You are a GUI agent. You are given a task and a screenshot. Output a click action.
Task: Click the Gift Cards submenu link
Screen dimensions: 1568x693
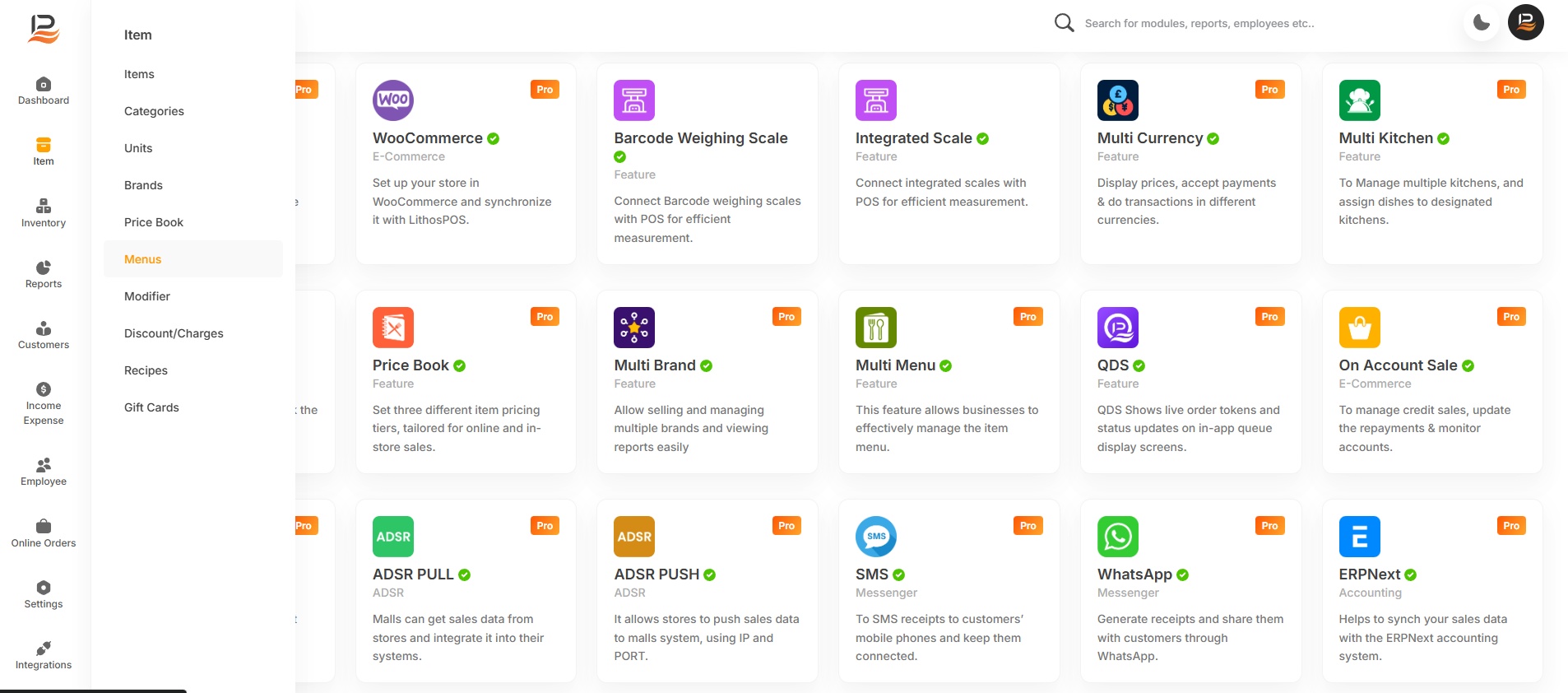pyautogui.click(x=151, y=407)
